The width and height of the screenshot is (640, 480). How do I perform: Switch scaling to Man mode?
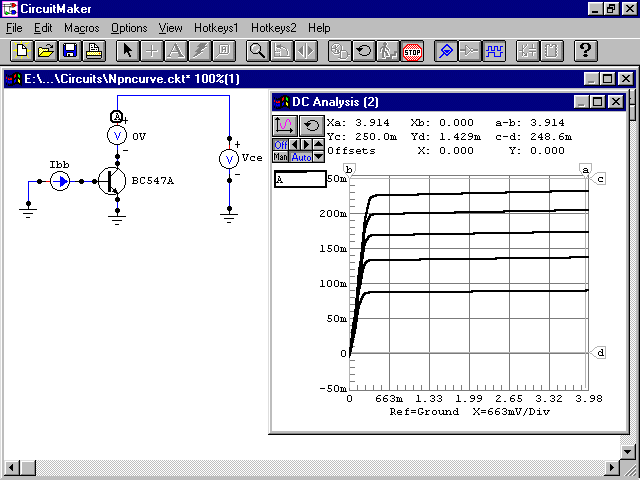click(x=280, y=157)
